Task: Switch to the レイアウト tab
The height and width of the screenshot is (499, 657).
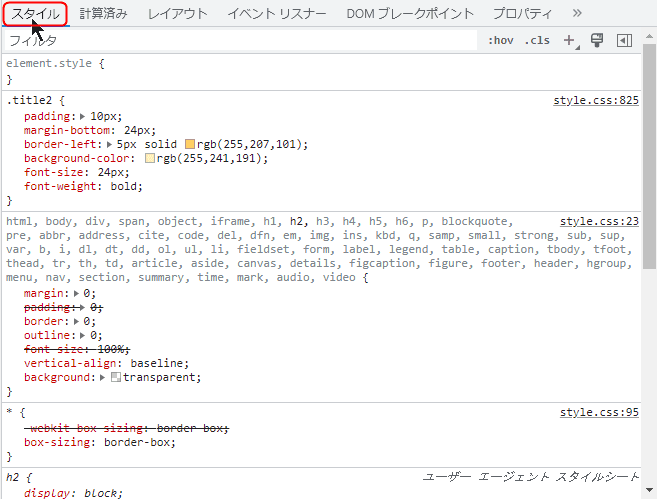Action: pos(178,14)
